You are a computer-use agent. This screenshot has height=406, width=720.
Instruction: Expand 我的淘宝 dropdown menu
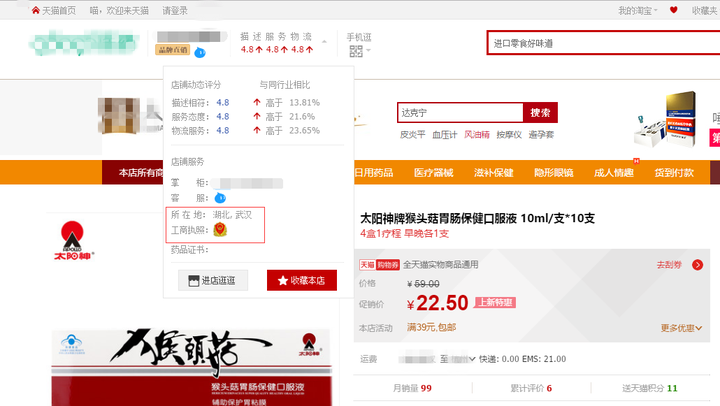coord(638,10)
